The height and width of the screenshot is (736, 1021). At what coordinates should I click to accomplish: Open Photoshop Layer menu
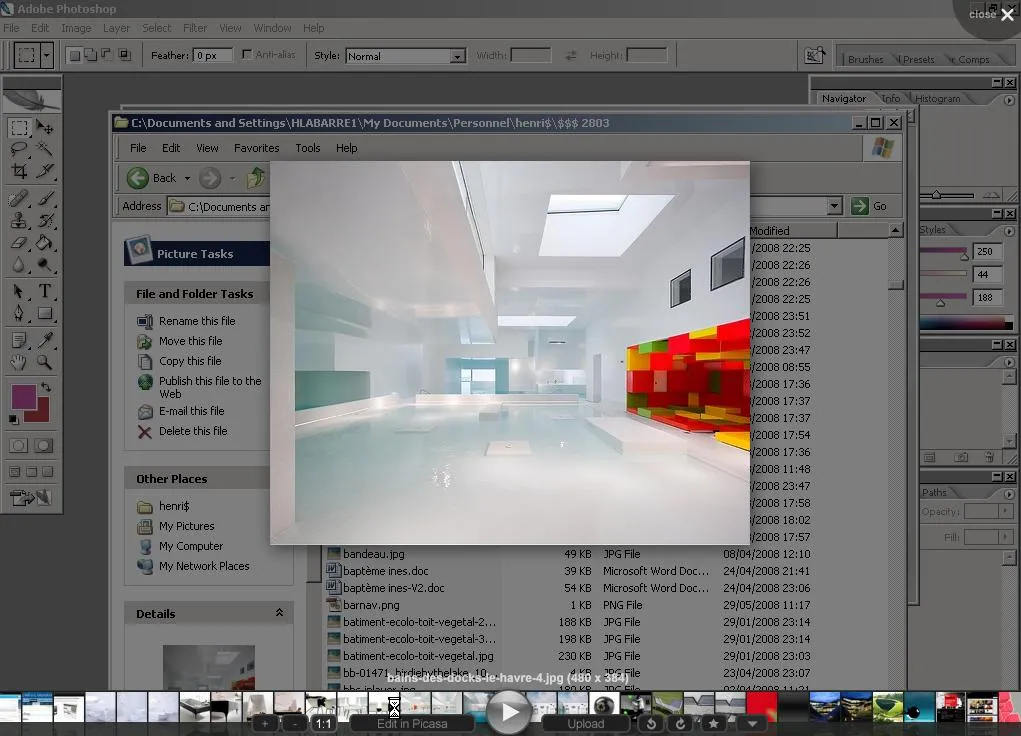pyautogui.click(x=117, y=28)
